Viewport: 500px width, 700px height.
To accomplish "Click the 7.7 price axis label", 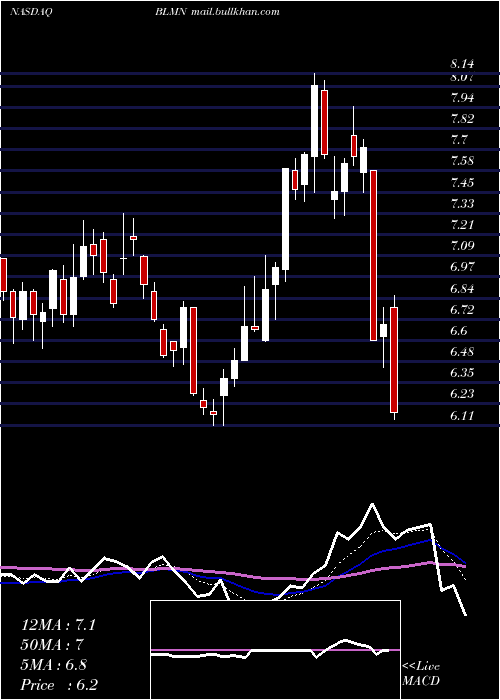I will pos(459,140).
